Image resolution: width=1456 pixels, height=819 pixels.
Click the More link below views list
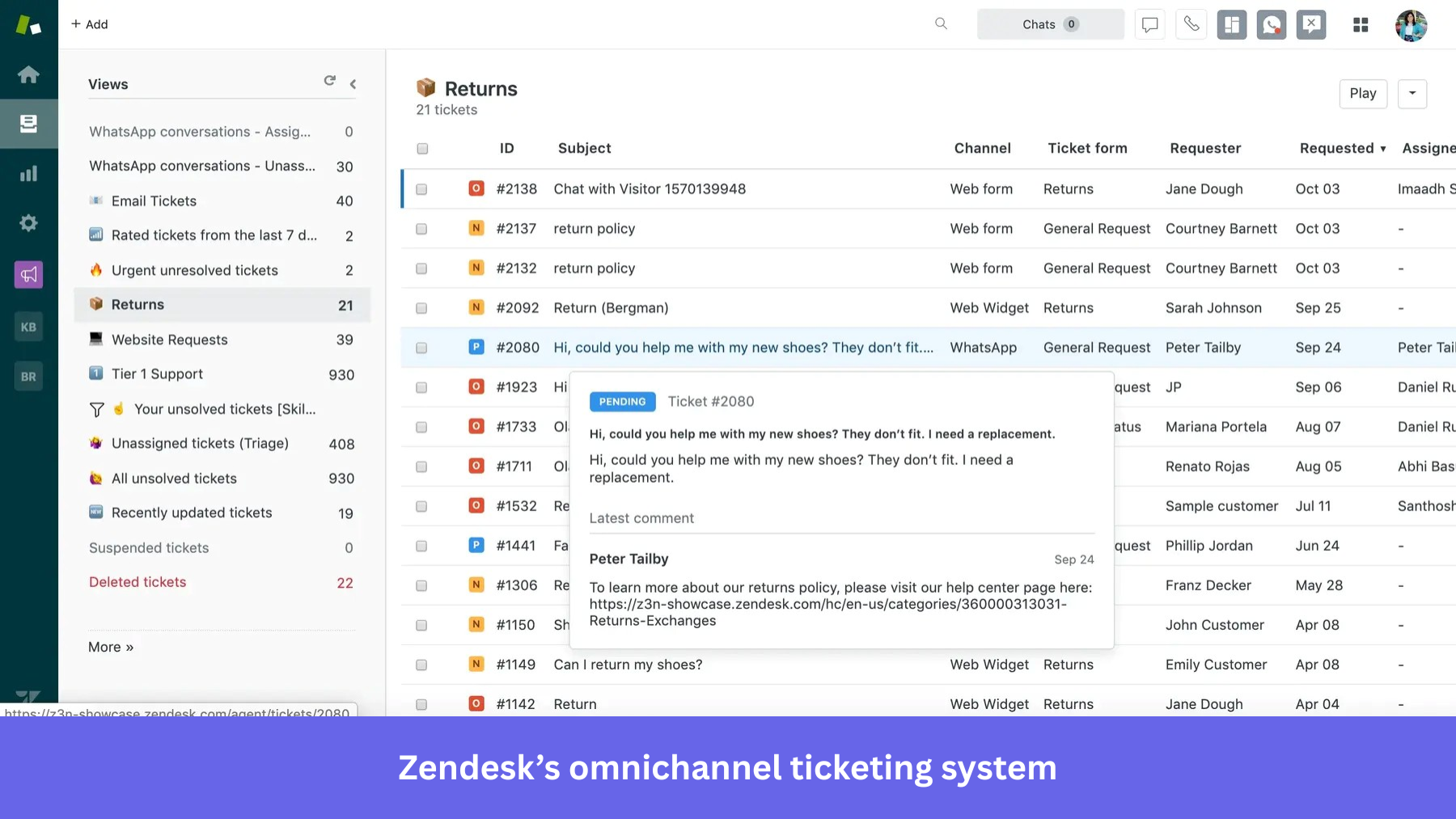(111, 647)
